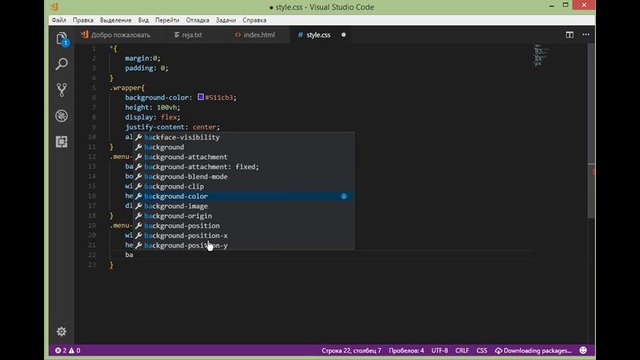
Task: Open the Debug view in activity bar
Action: click(x=62, y=116)
